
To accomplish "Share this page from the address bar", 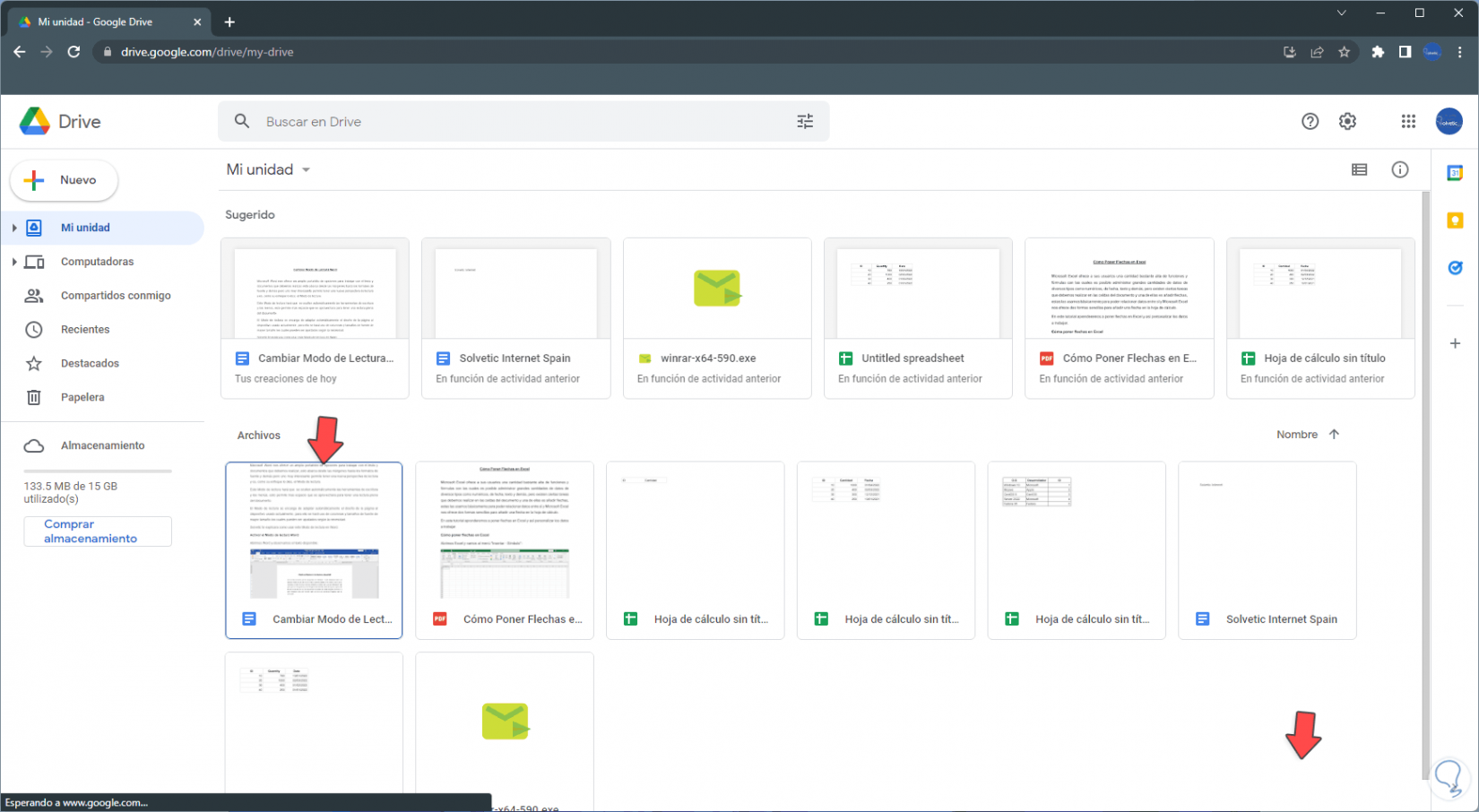I will 1317,52.
